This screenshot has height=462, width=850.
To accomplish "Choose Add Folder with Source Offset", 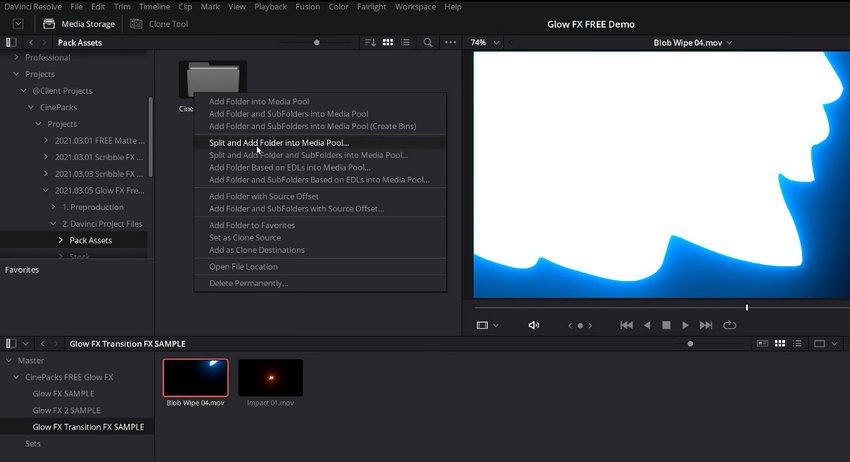I will click(263, 196).
